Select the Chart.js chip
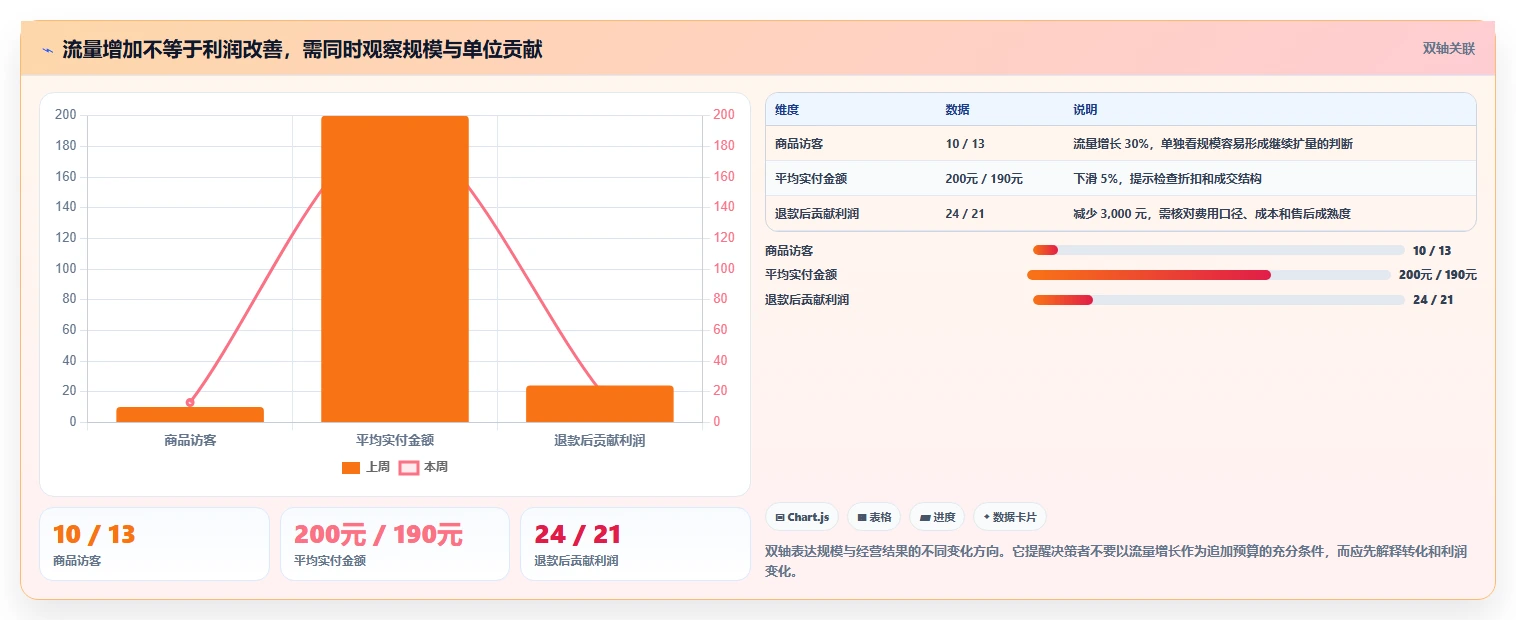The image size is (1516, 620). (802, 517)
